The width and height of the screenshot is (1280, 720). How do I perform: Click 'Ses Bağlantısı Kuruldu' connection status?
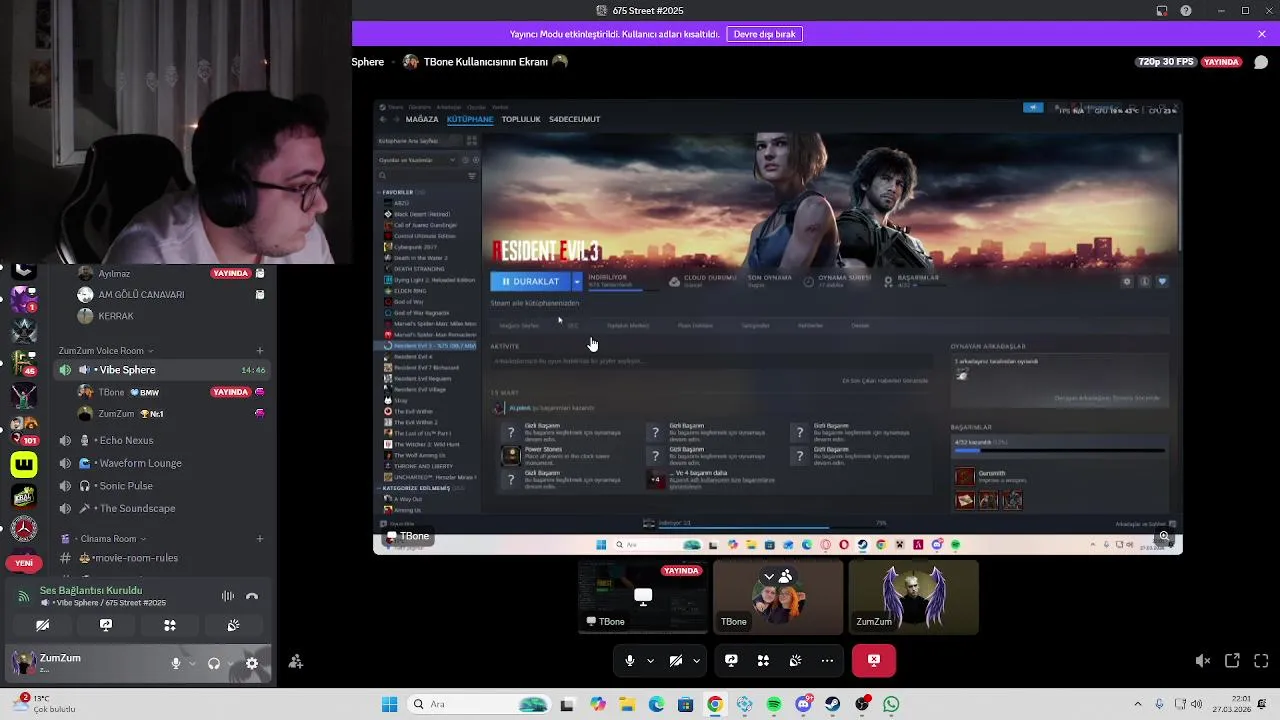(90, 590)
